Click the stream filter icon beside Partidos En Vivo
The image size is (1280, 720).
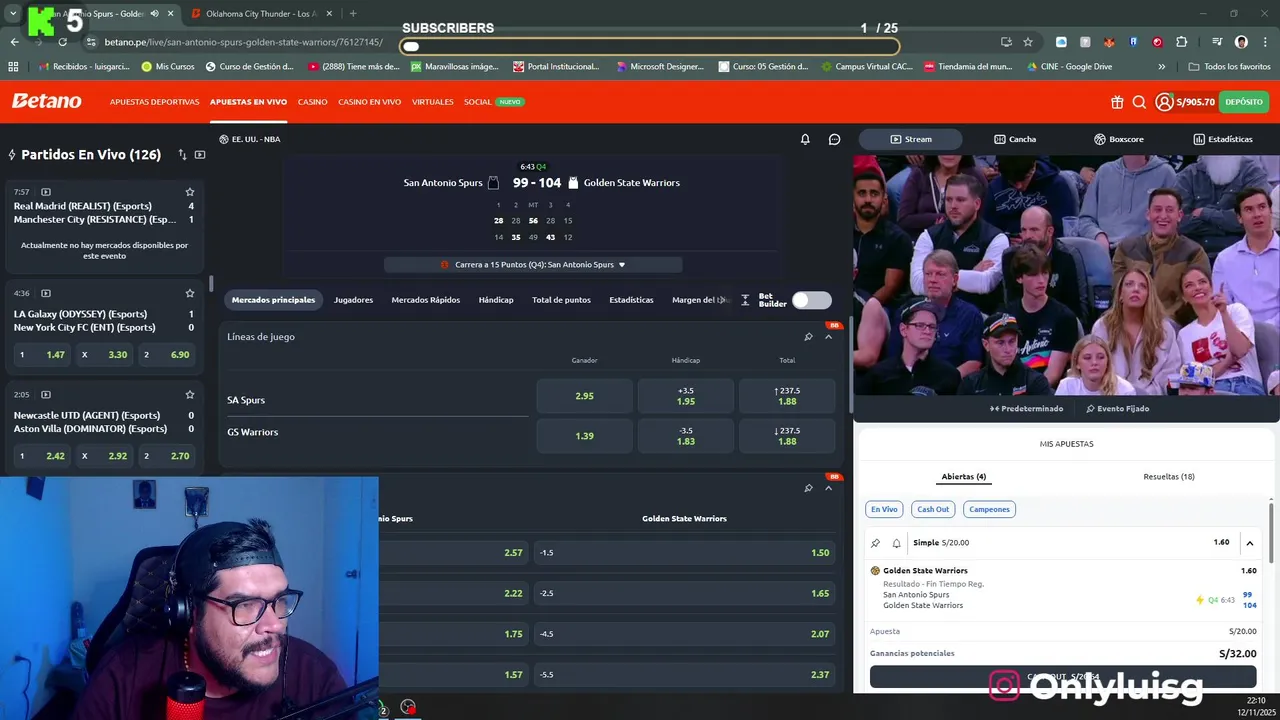tap(200, 155)
